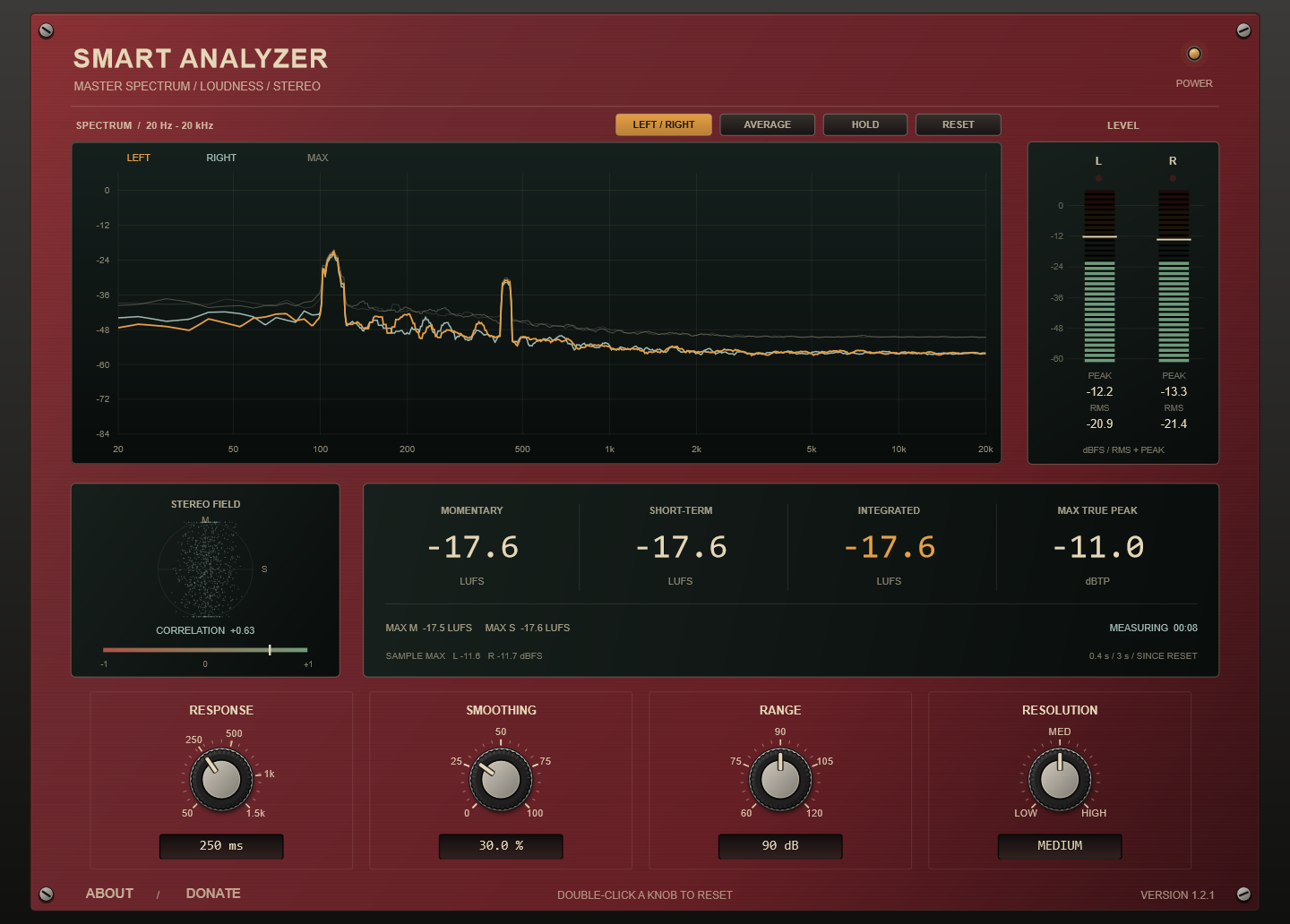
Task: Click the integrated -17.6 LUFS readout
Action: coord(889,547)
